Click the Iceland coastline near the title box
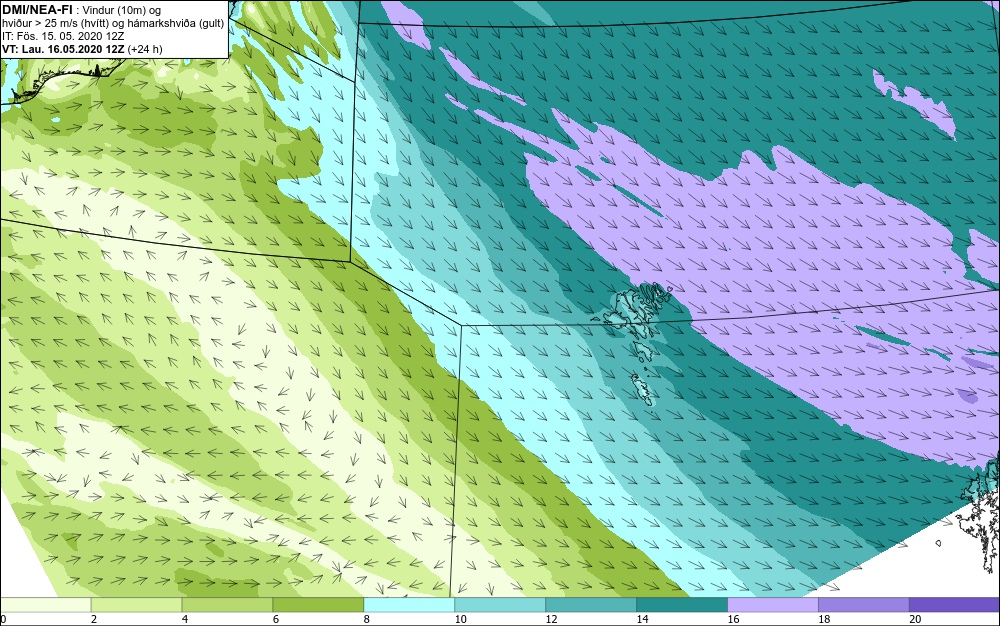Viewport: 1000px width, 626px height. click(x=61, y=81)
